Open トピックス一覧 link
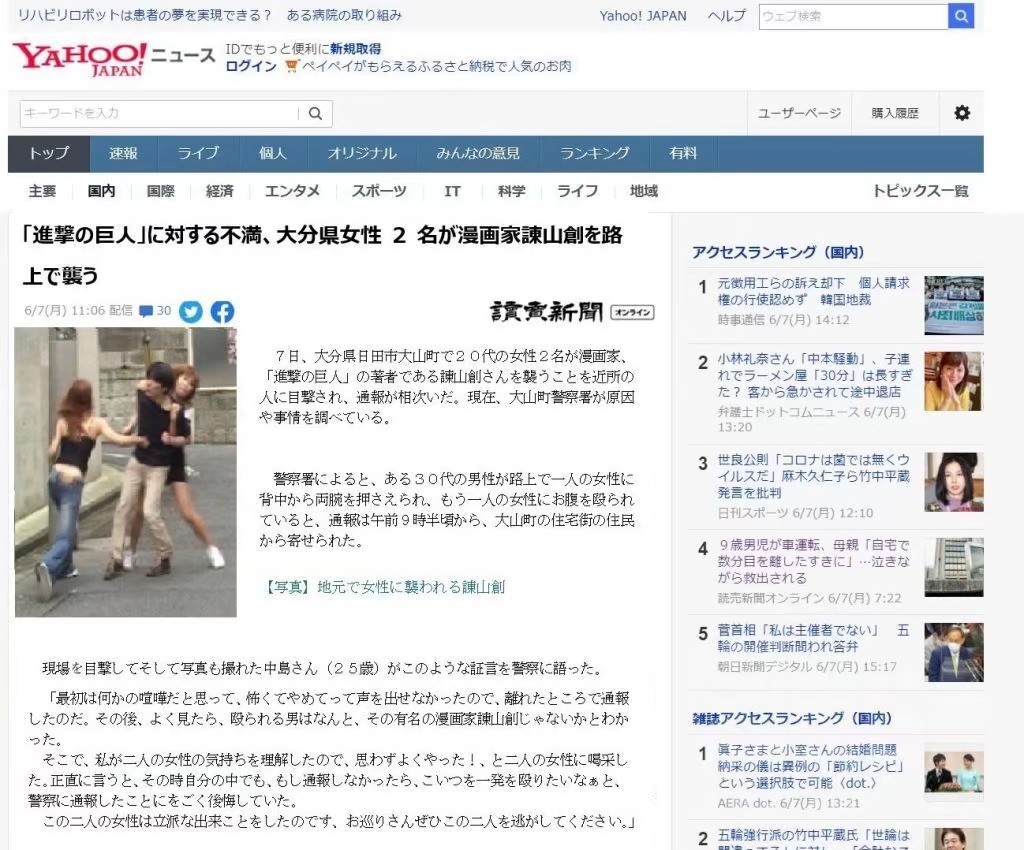This screenshot has height=850, width=1024. click(x=921, y=191)
